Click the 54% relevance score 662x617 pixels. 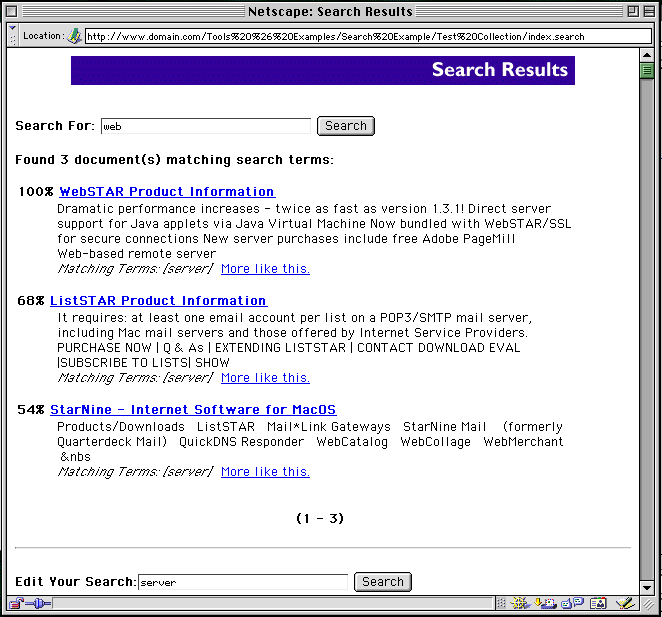(x=31, y=410)
